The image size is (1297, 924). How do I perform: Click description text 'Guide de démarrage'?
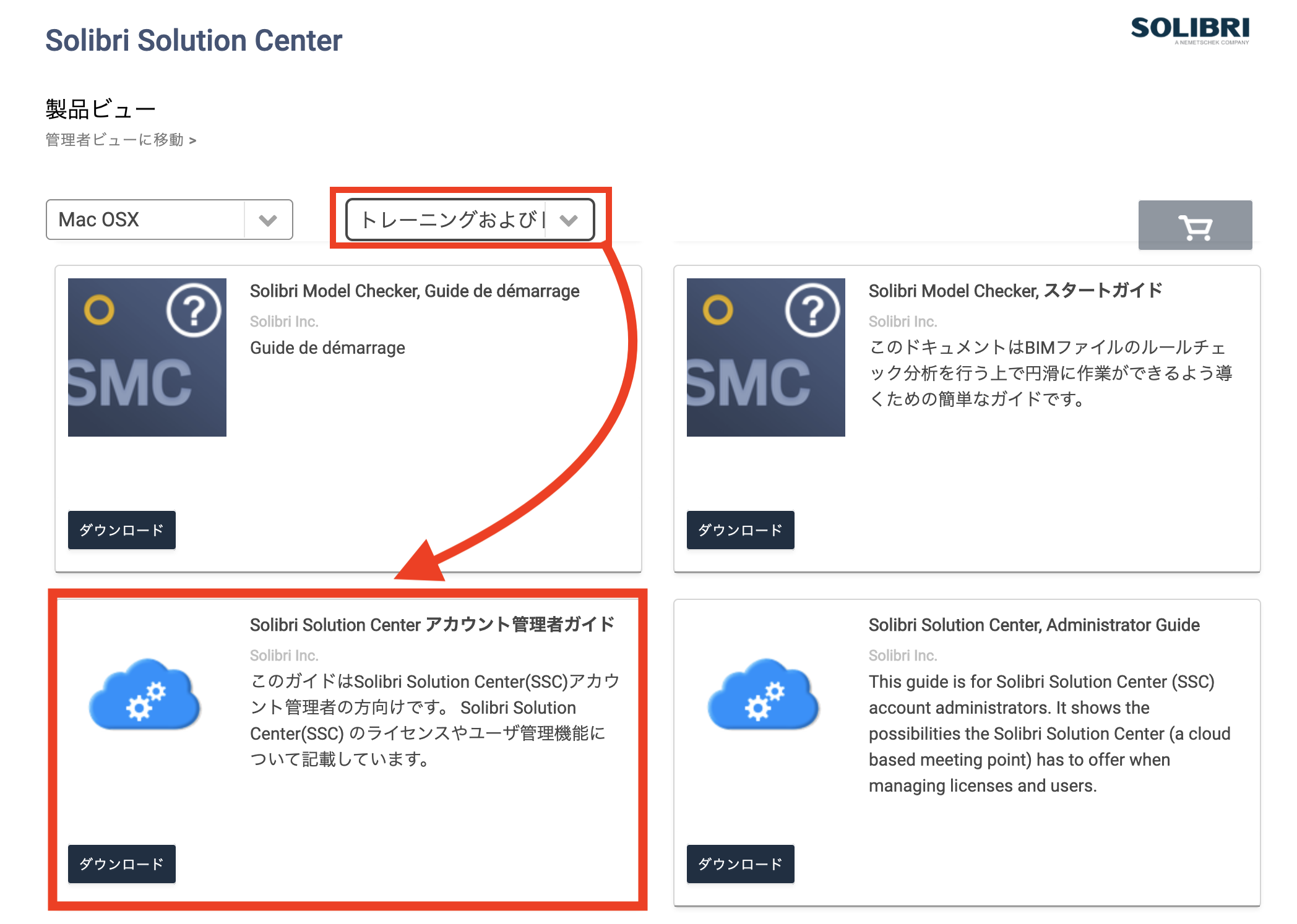point(327,348)
